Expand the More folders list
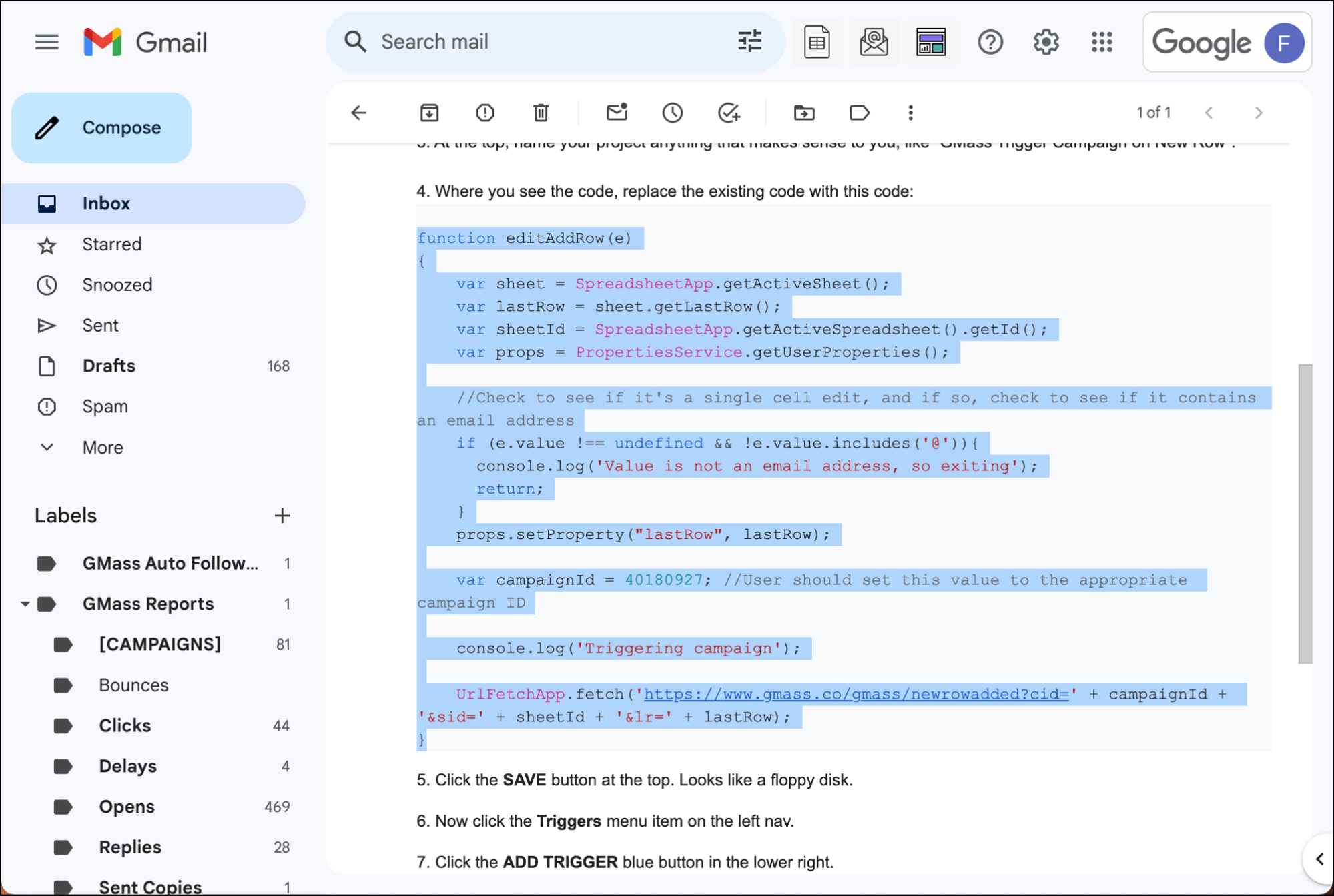1334x896 pixels. [153, 447]
